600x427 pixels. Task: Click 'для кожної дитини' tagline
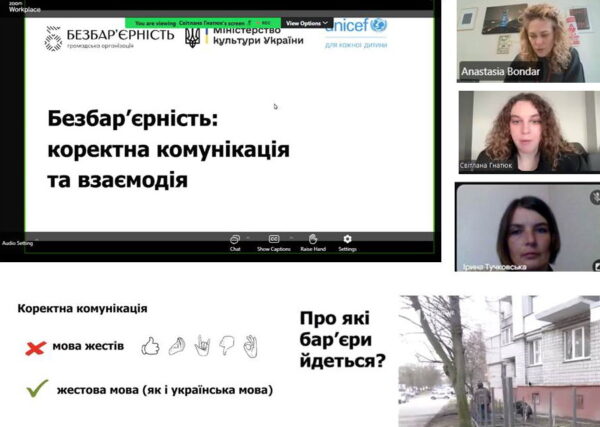[x=356, y=45]
